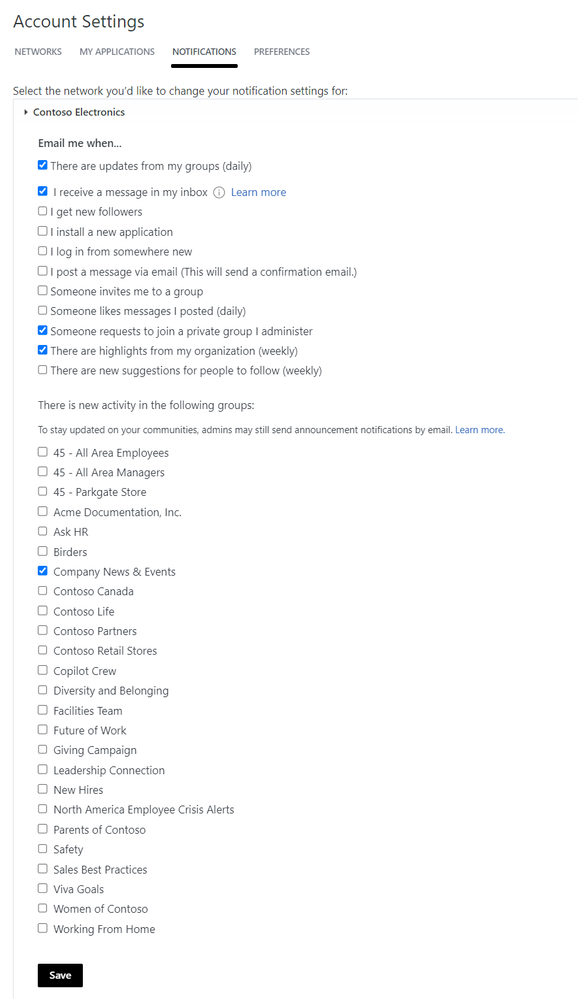This screenshot has width=578, height=999.
Task: Disable updates from my groups daily emails
Action: [42, 165]
